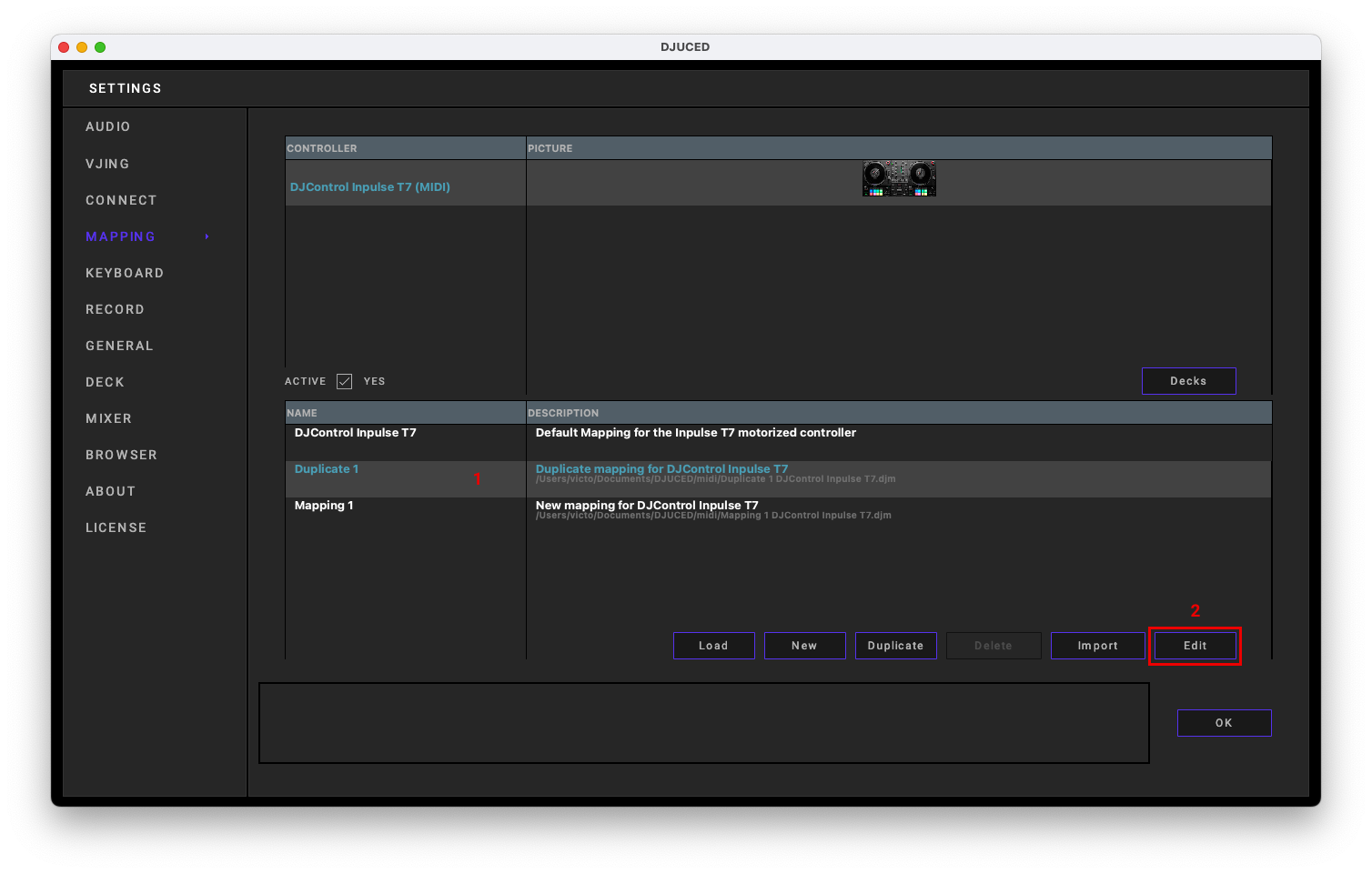Confirm settings with the OK button
Image resolution: width=1372 pixels, height=874 pixels.
(1224, 722)
